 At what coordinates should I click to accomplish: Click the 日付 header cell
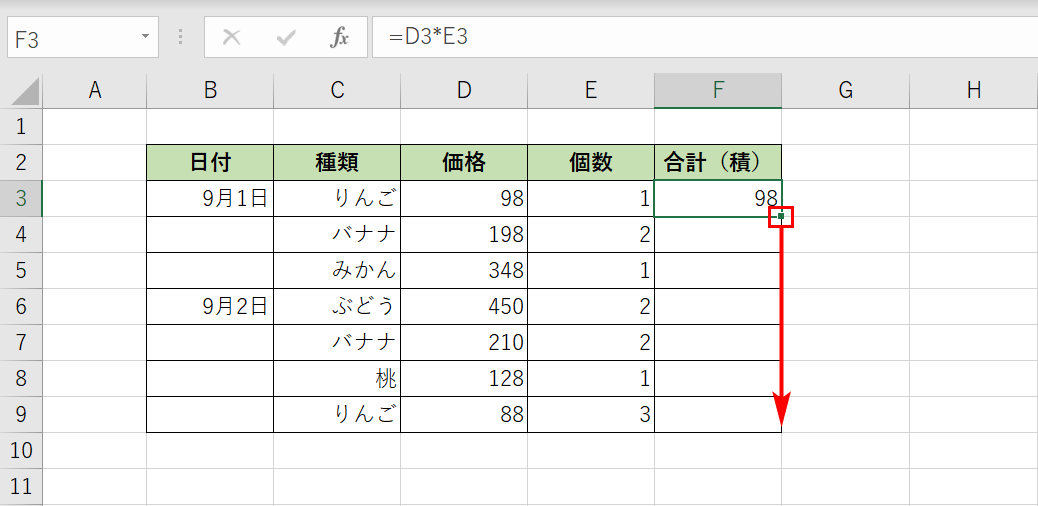[x=210, y=162]
